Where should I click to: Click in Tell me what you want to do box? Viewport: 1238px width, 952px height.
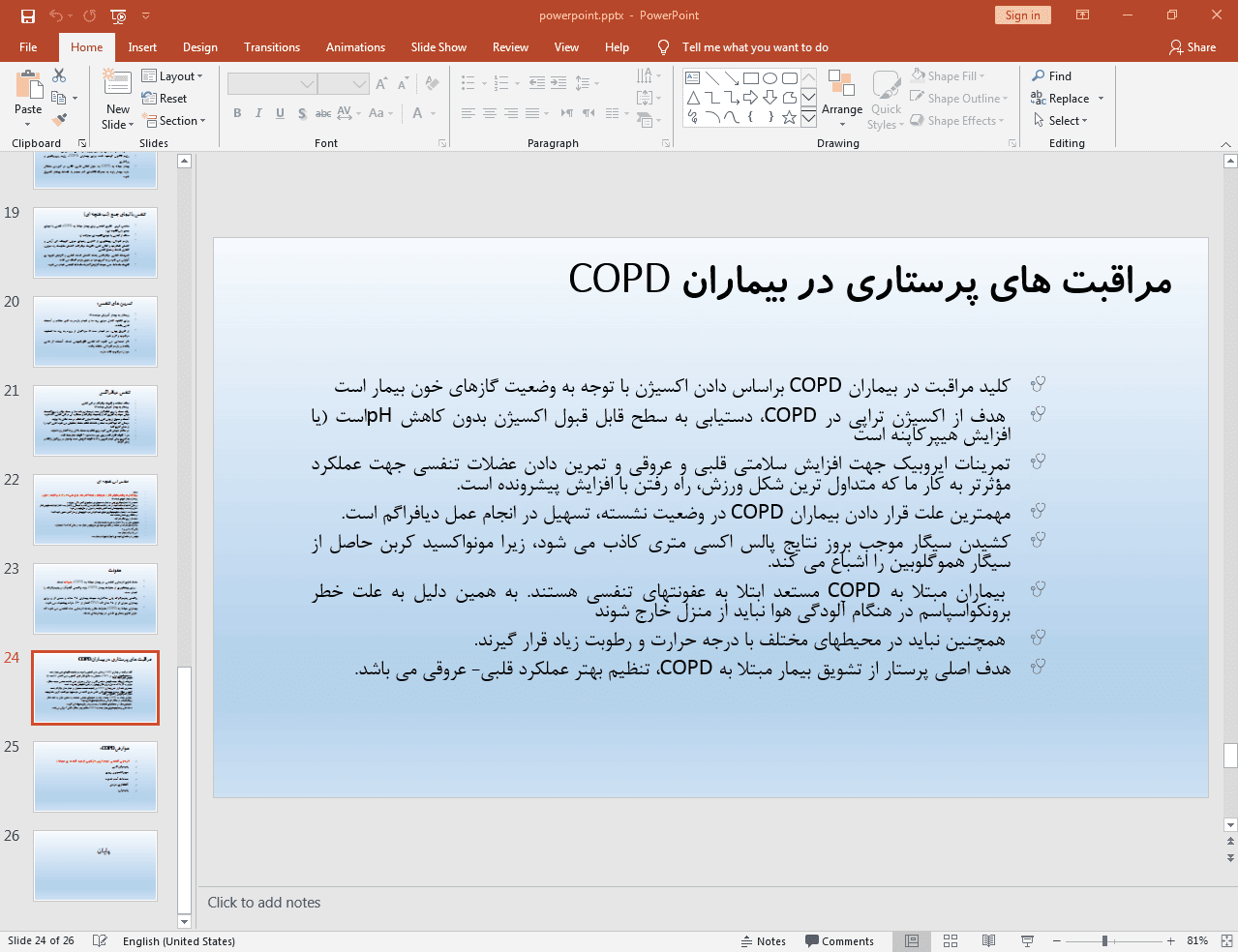point(755,46)
